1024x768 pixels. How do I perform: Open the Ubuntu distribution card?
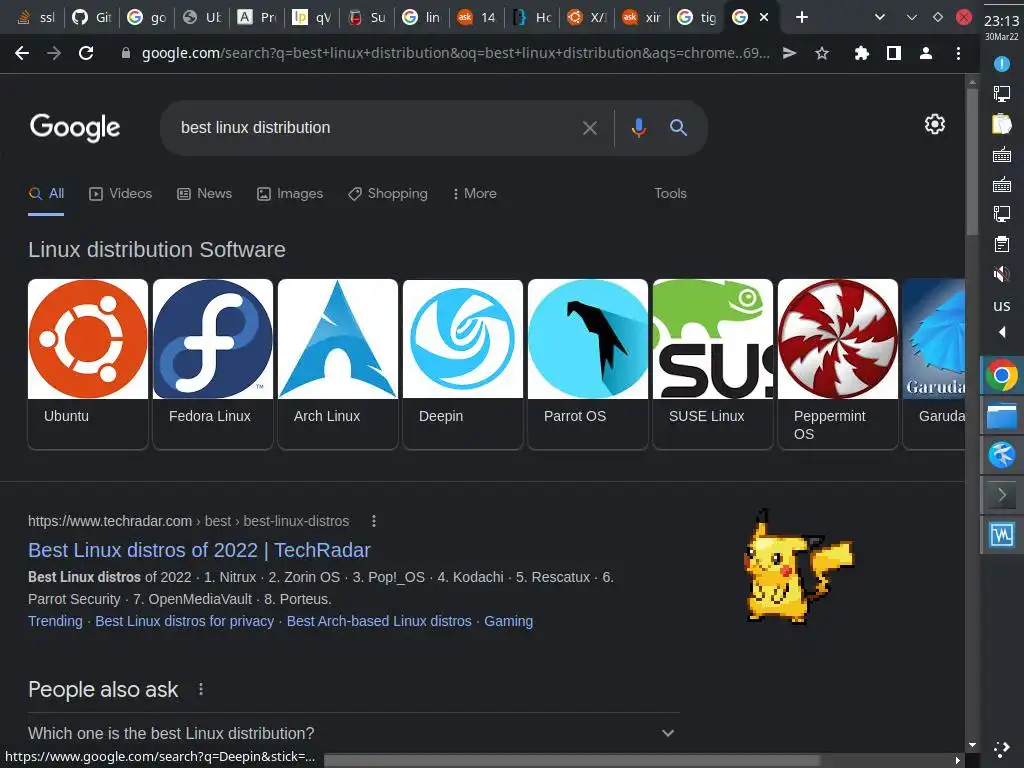pyautogui.click(x=88, y=364)
